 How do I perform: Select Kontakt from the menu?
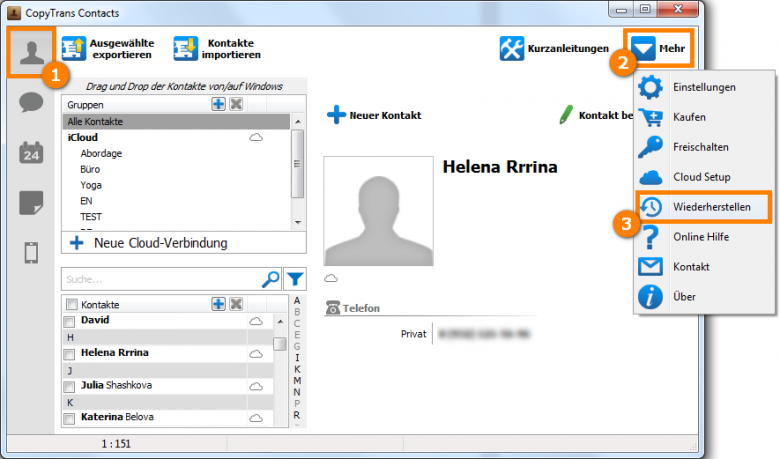[x=704, y=267]
